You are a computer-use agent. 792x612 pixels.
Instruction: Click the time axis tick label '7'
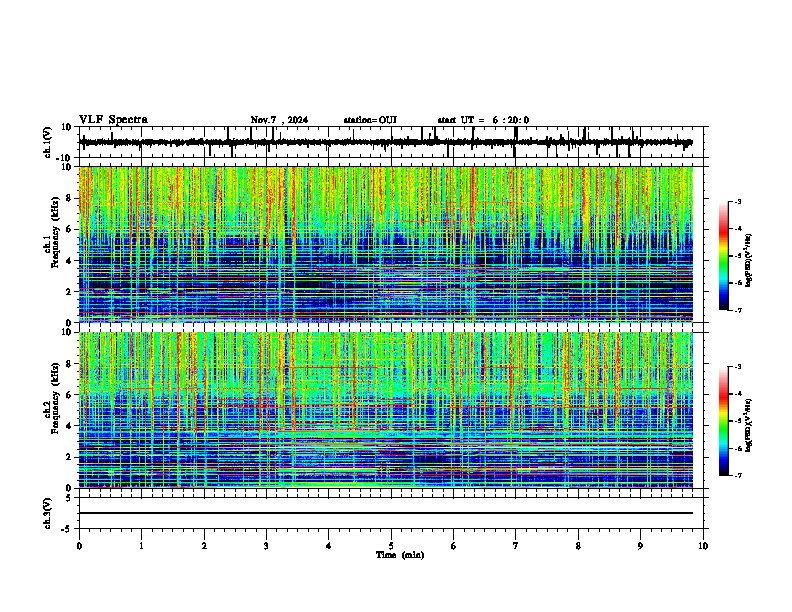point(516,546)
